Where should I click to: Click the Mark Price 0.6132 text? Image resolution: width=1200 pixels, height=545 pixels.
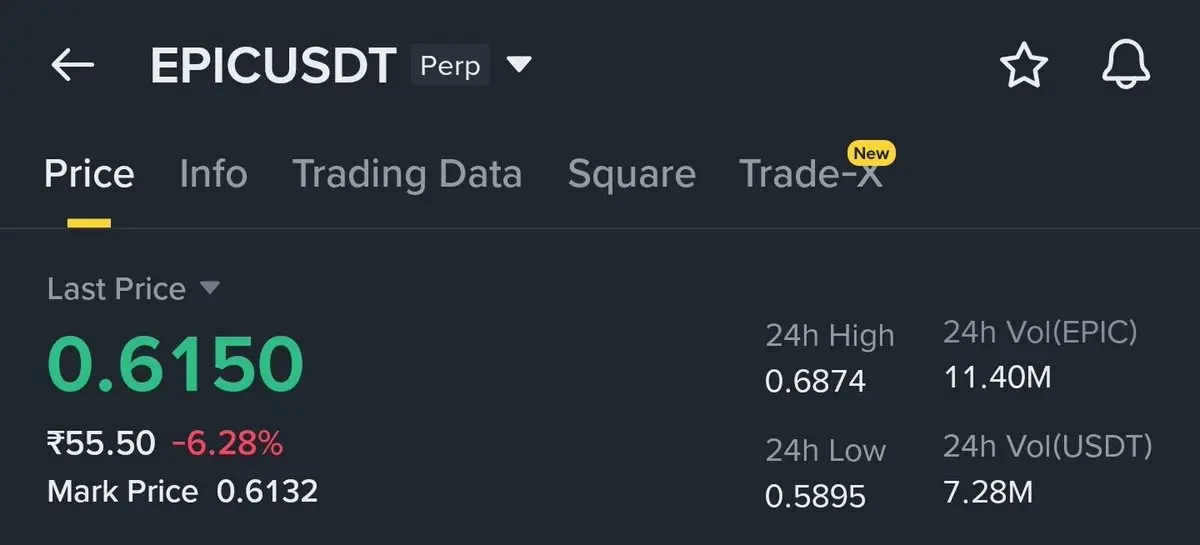(182, 492)
